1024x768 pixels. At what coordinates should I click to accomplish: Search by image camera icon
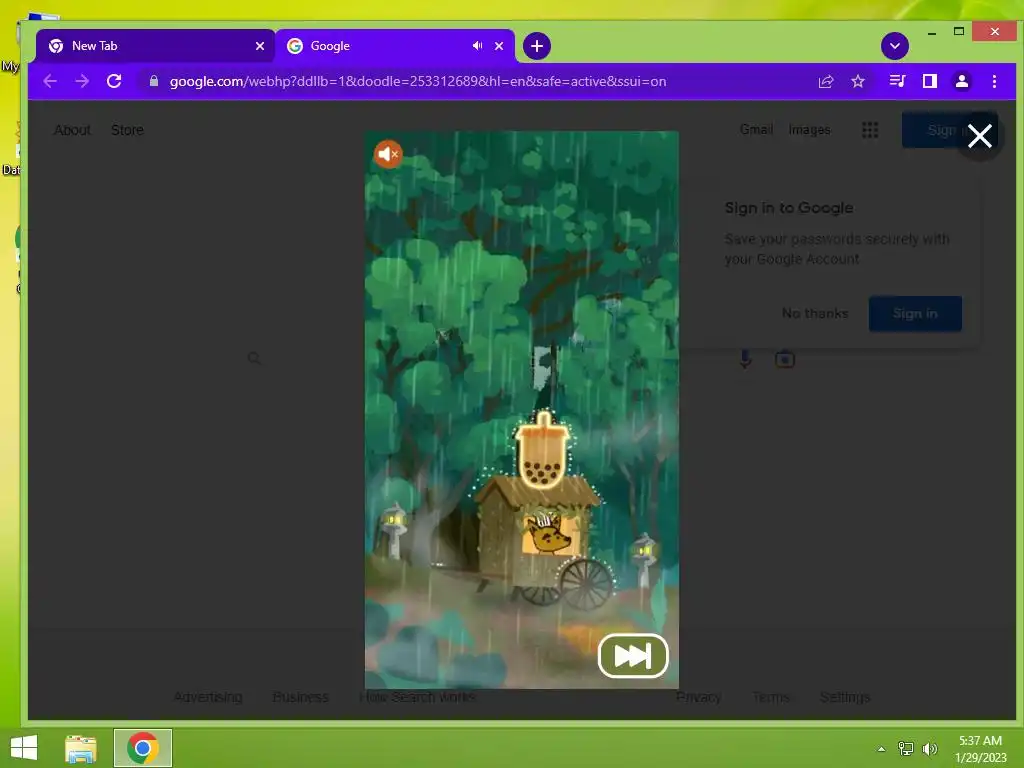coord(785,359)
